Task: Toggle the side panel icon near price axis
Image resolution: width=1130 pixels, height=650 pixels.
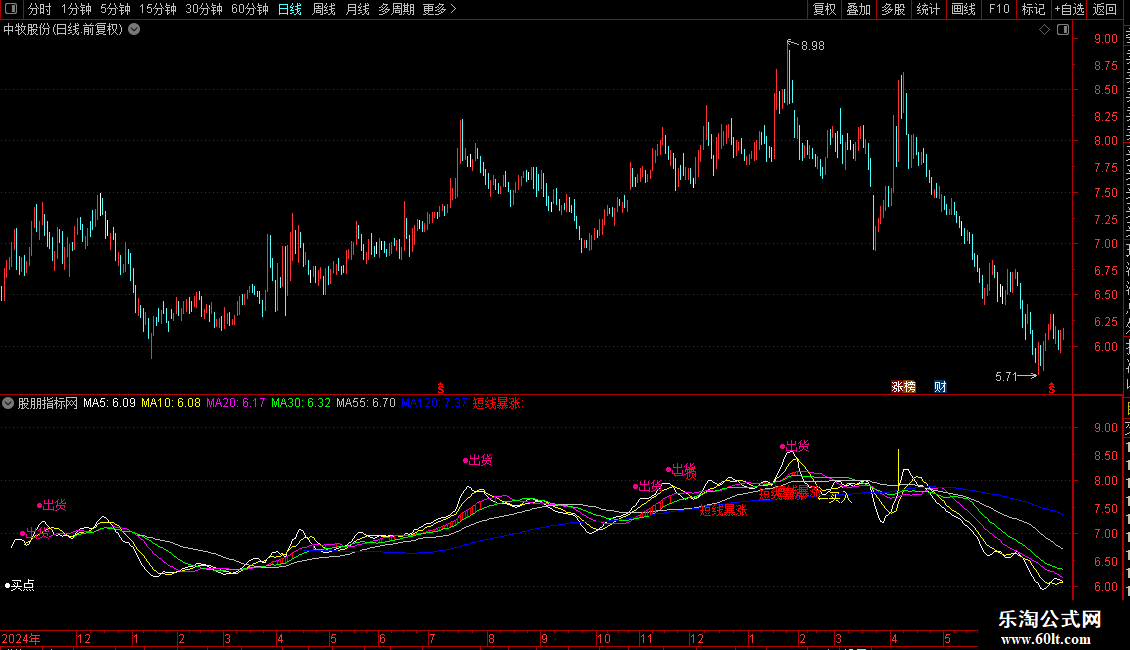Action: coord(1063,30)
